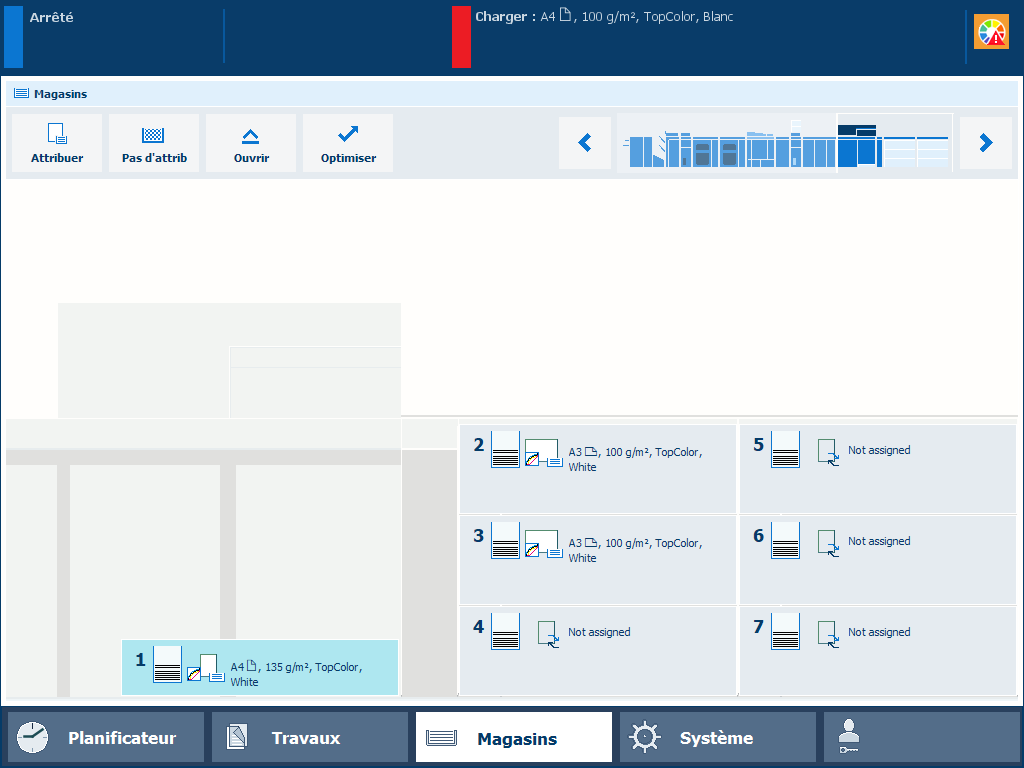Click the user key login icon
Viewport: 1024px width, 768px height.
(x=848, y=738)
